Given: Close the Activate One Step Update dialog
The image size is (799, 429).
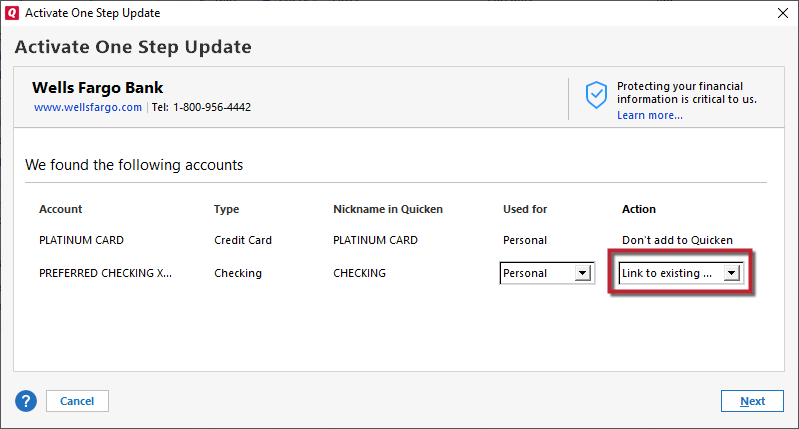Looking at the screenshot, I should coord(783,13).
